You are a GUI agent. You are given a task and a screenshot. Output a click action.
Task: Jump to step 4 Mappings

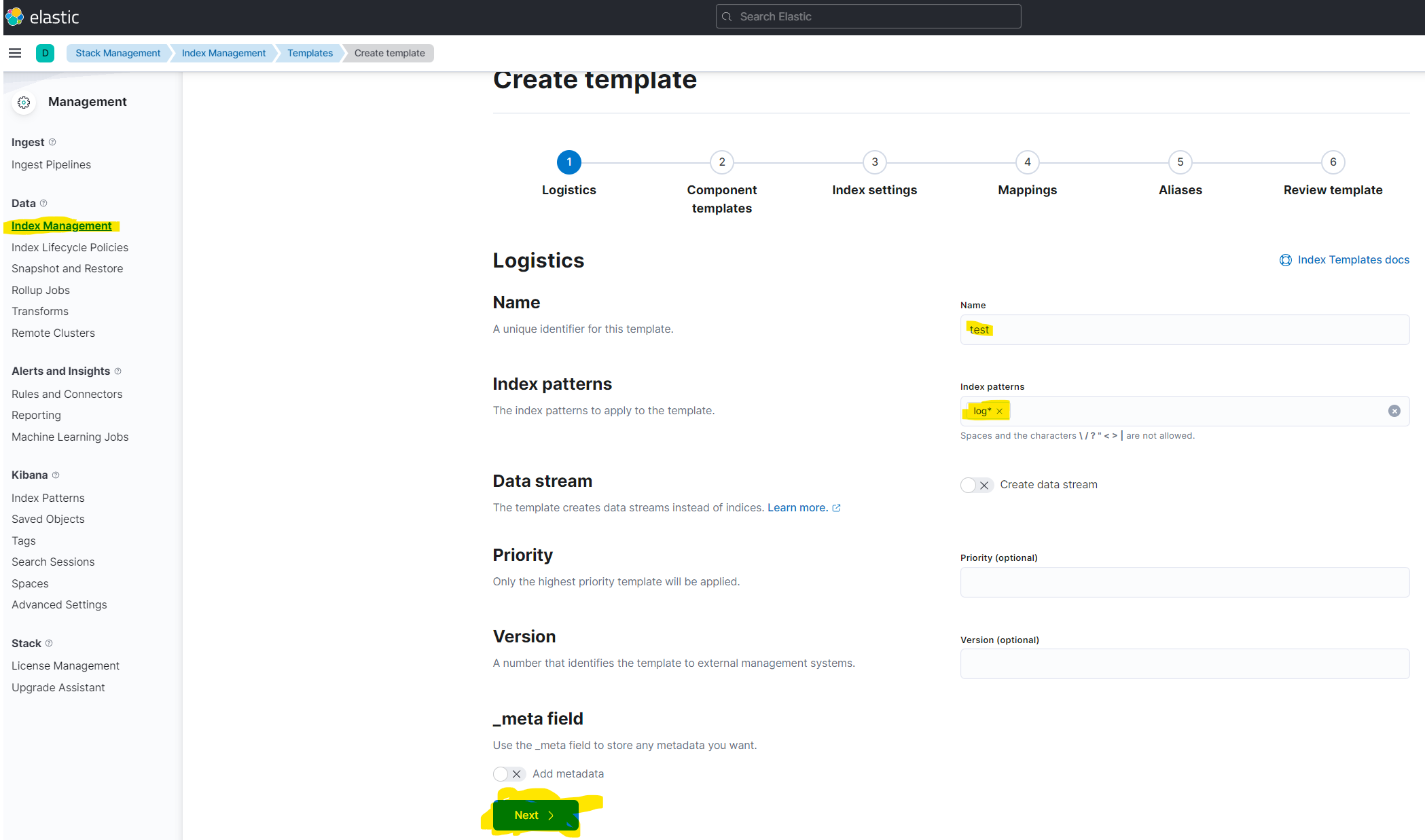tap(1027, 162)
